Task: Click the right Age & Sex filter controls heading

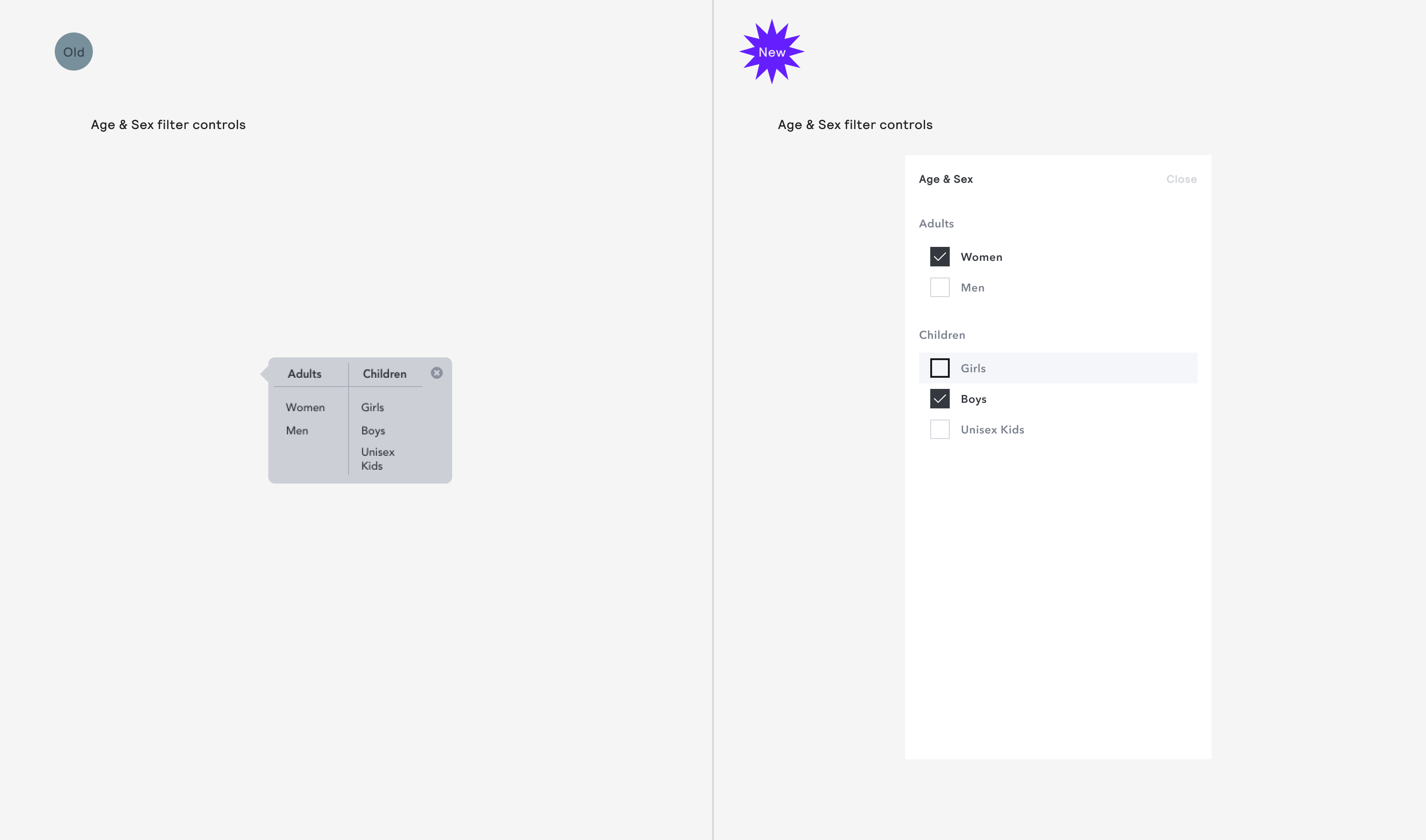Action: coord(855,124)
